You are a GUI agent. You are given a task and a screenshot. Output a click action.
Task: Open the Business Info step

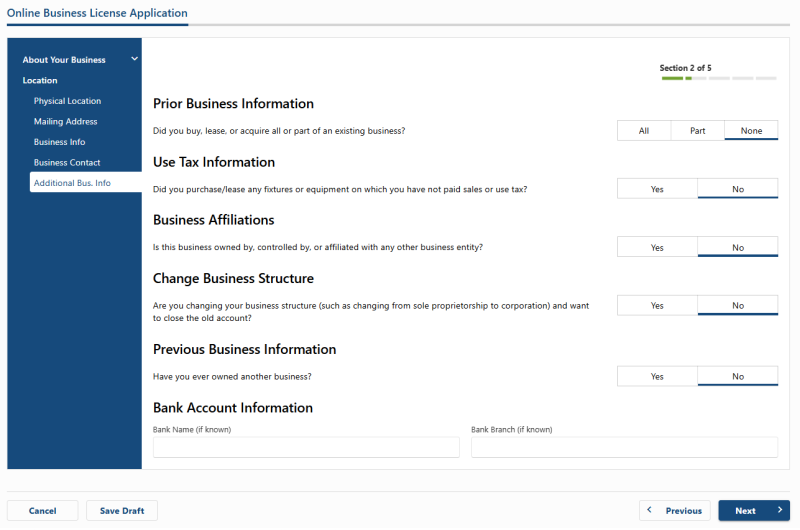pos(60,142)
